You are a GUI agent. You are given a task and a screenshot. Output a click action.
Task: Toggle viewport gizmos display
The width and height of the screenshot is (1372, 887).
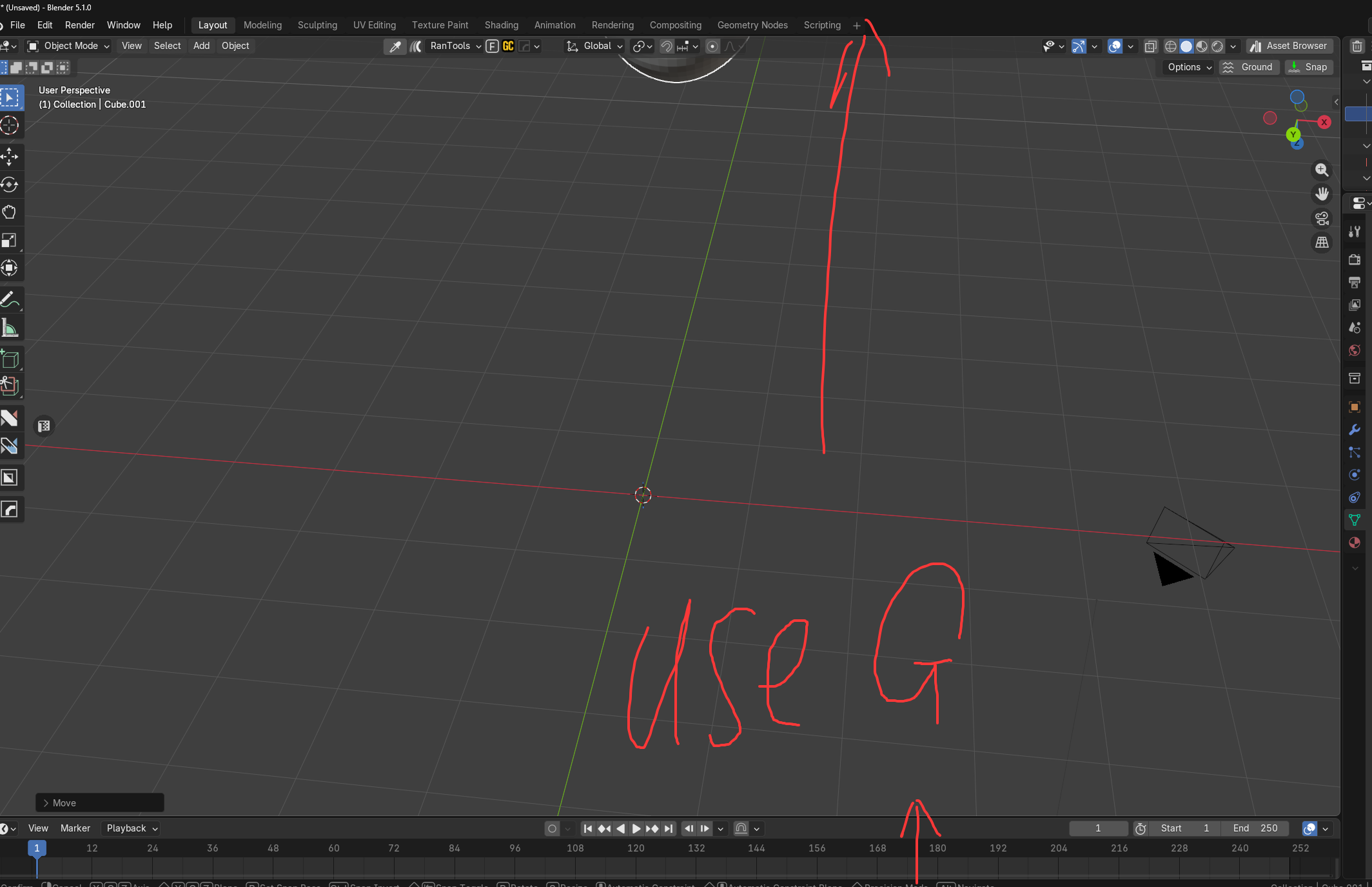coord(1079,46)
